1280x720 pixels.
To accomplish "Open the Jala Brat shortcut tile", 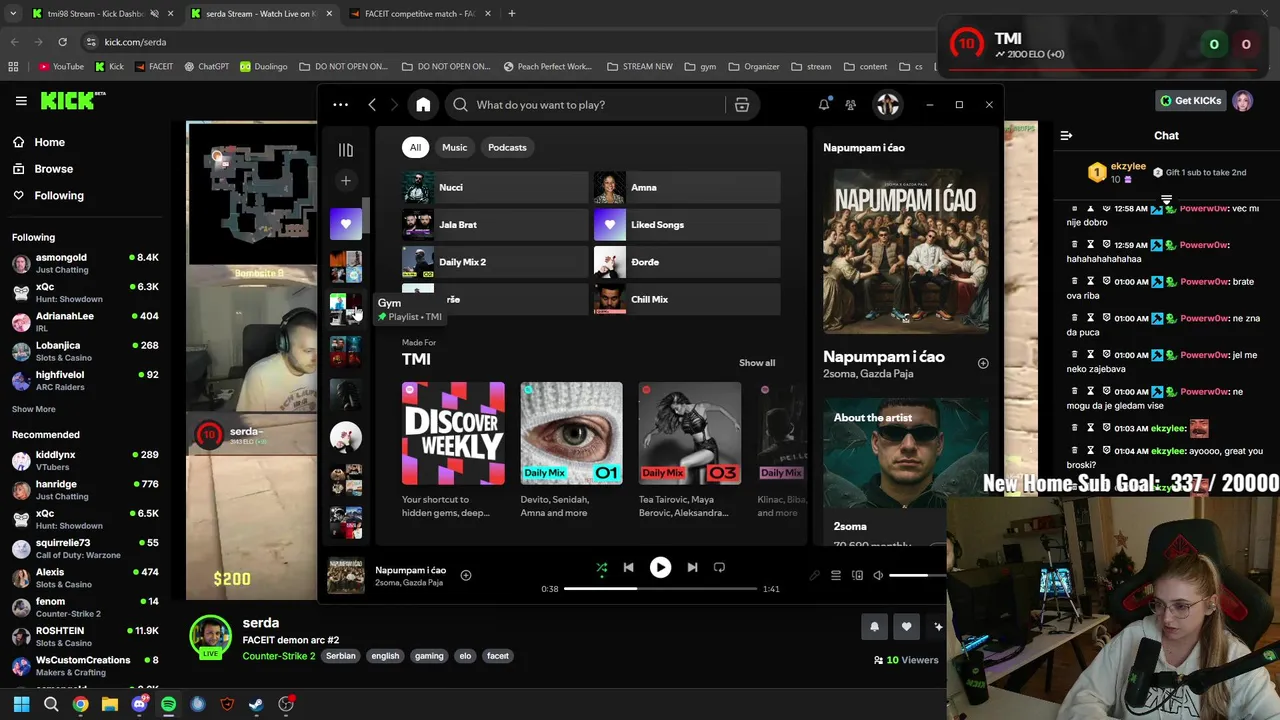I will pyautogui.click(x=495, y=225).
